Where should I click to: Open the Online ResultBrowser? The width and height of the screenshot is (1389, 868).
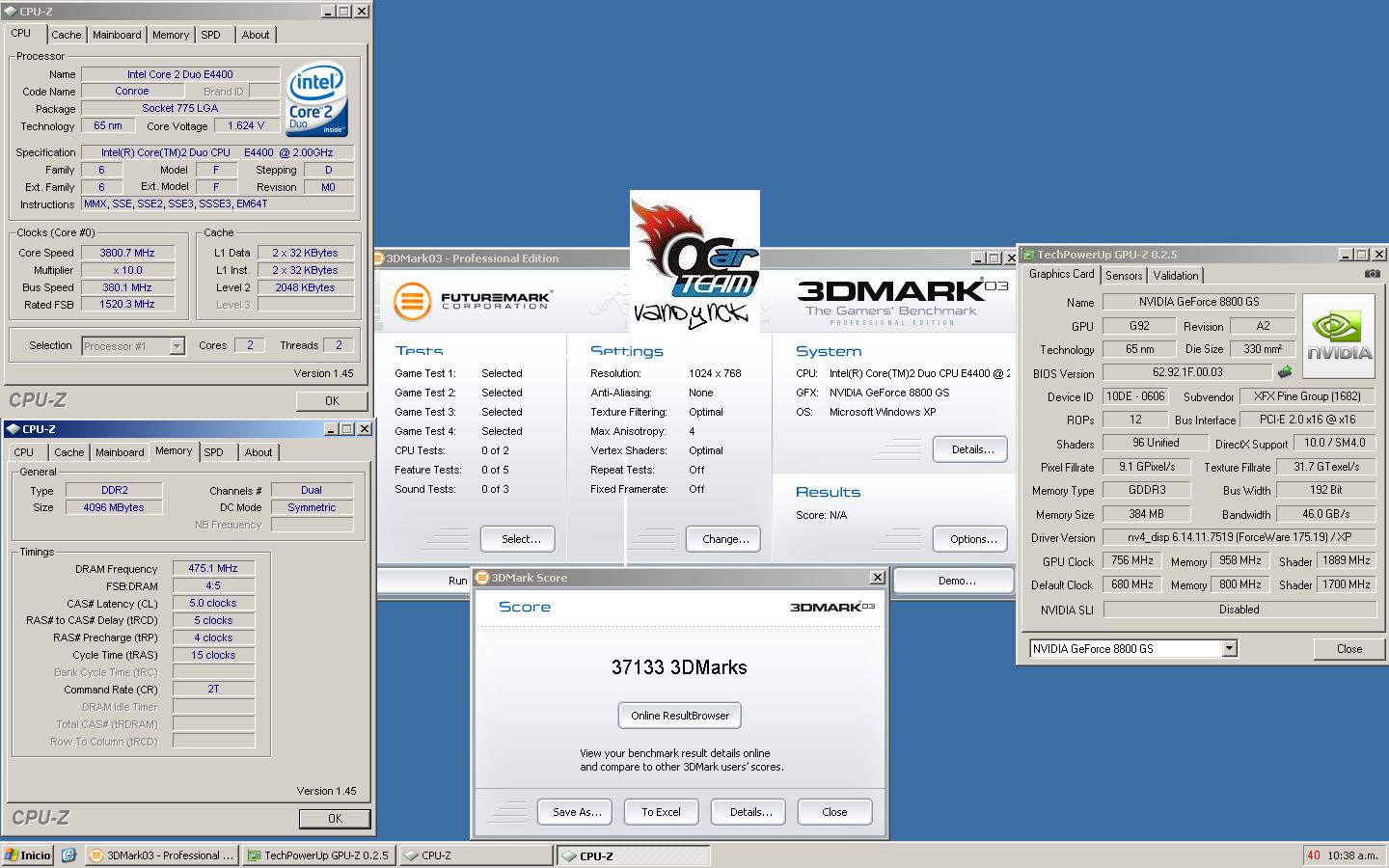point(680,716)
